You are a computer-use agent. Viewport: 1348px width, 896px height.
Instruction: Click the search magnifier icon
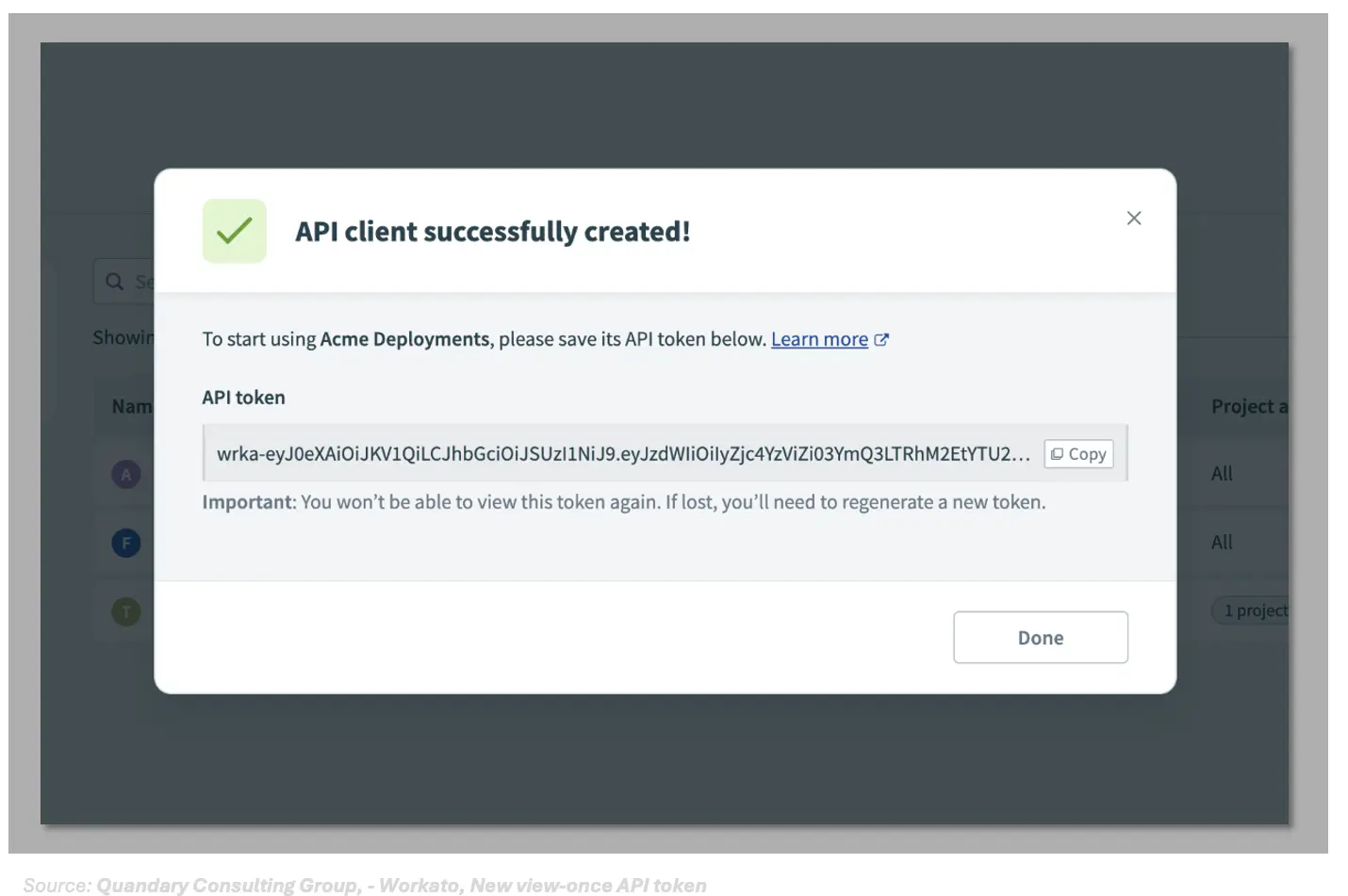point(115,281)
